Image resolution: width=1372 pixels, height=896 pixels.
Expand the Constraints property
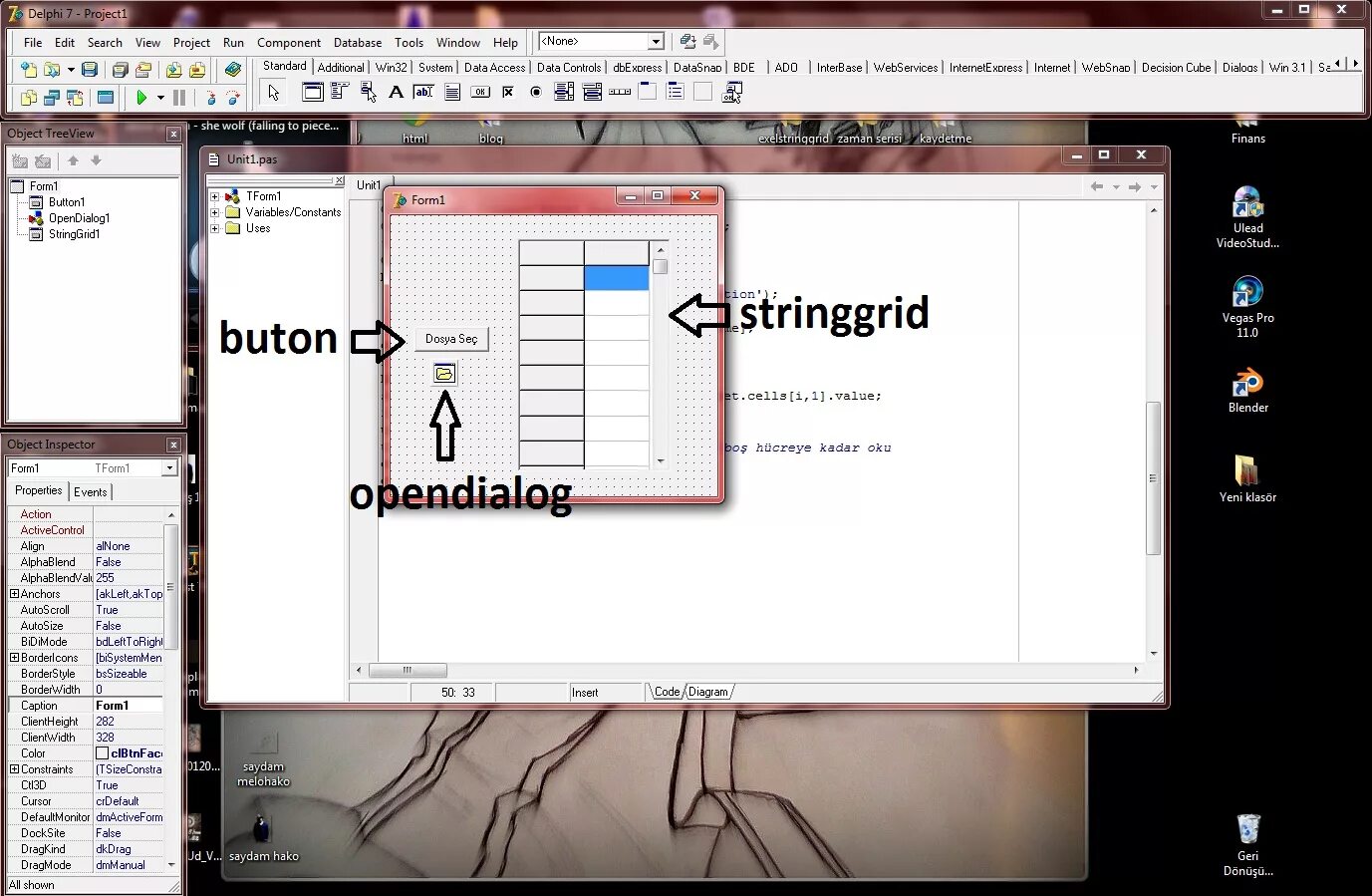click(15, 769)
